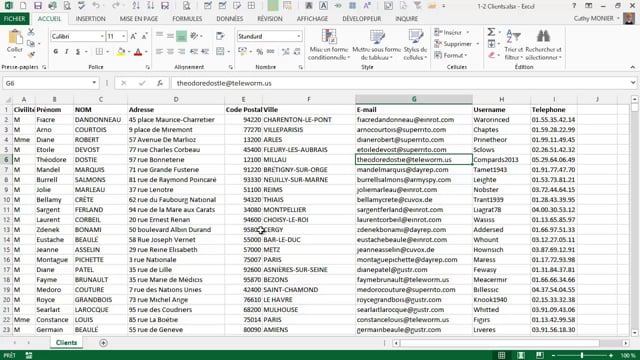Switch to the DONNÉES tab
The image size is (640, 360).
click(229, 19)
